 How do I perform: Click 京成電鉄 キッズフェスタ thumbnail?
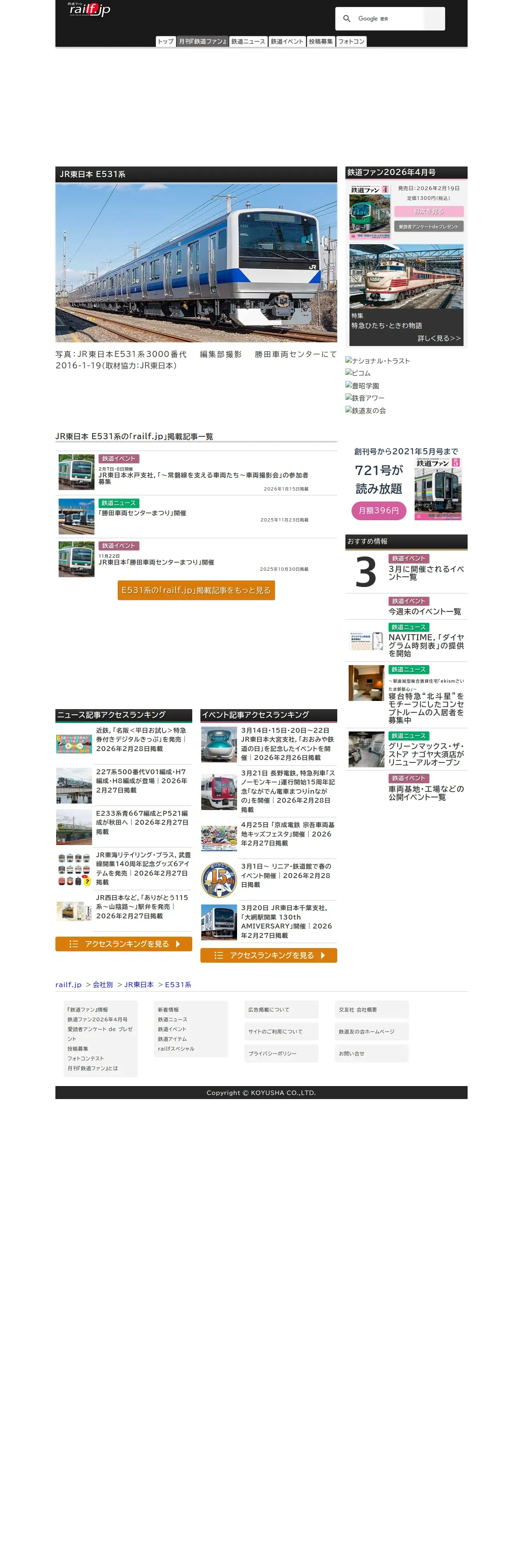coord(219,839)
